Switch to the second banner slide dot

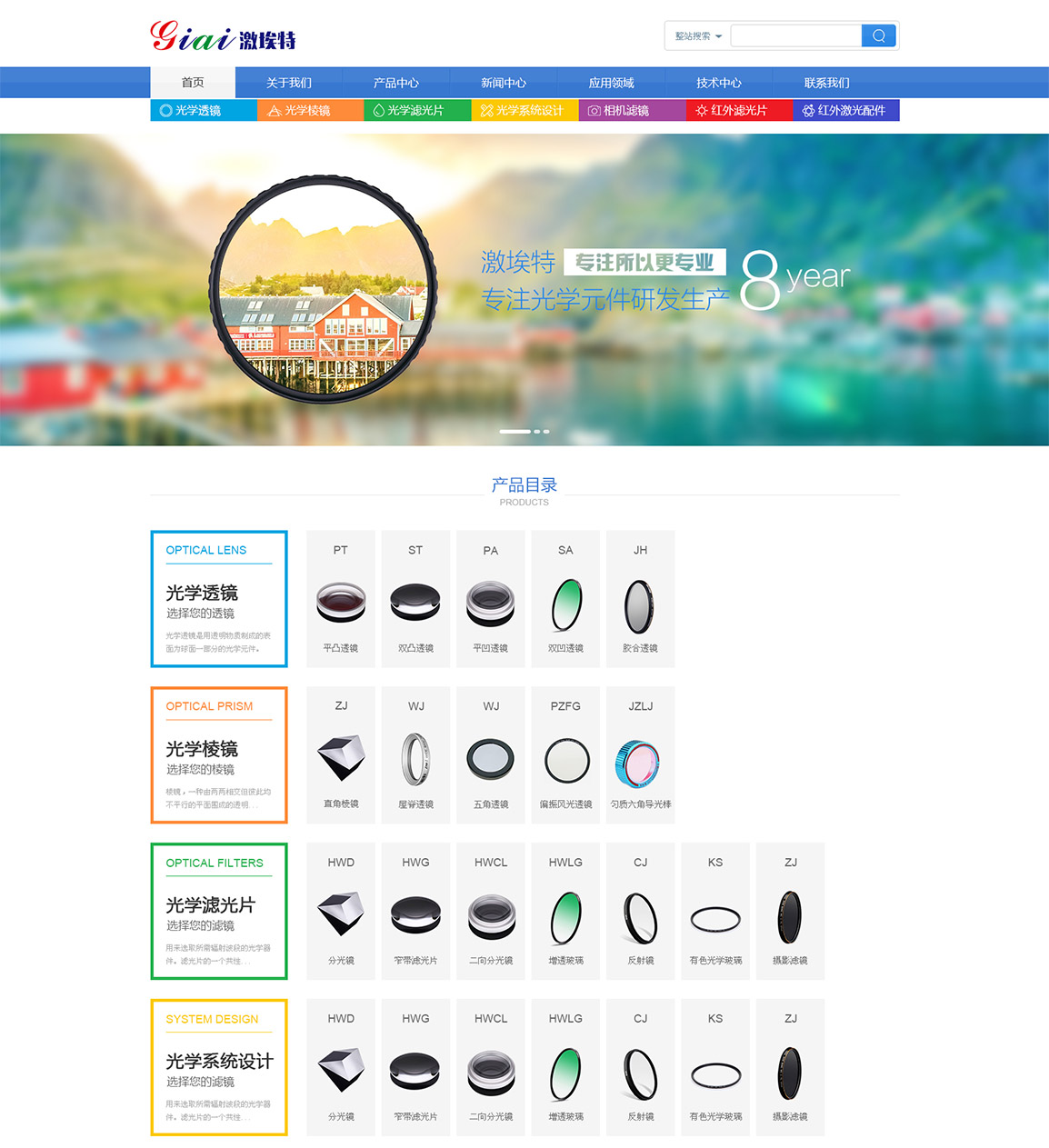coord(537,431)
